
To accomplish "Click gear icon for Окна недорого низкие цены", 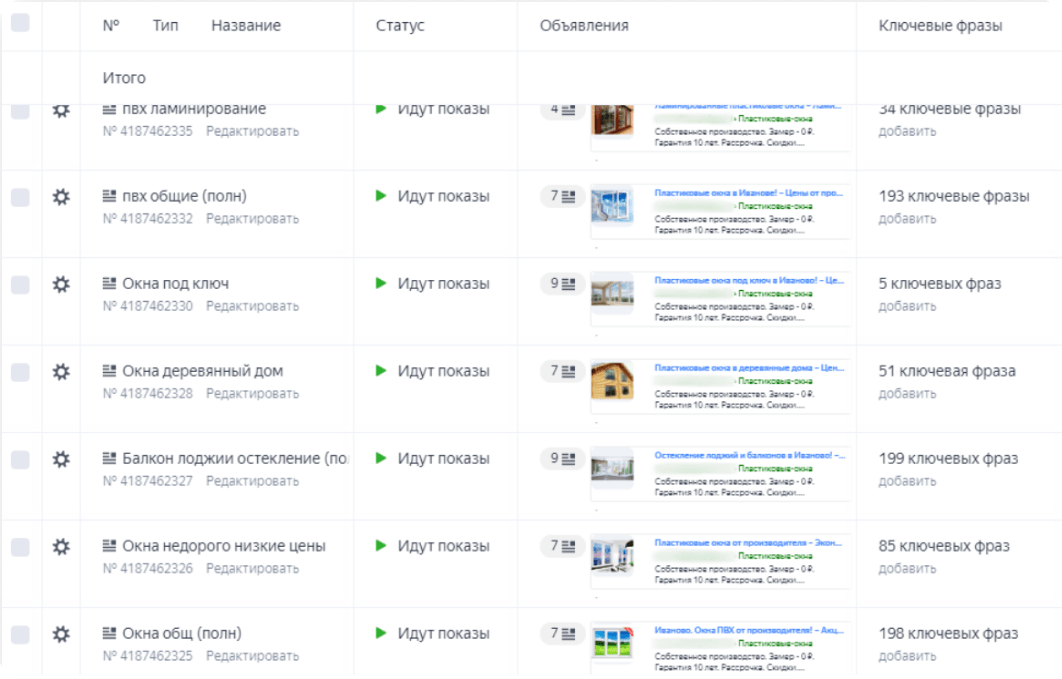I will (x=61, y=547).
